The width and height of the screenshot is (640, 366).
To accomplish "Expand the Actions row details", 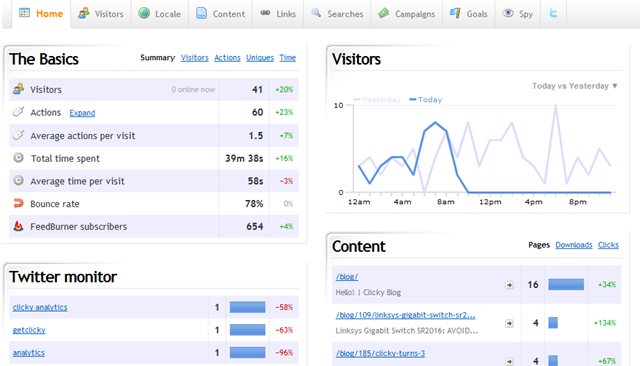I will pos(82,113).
